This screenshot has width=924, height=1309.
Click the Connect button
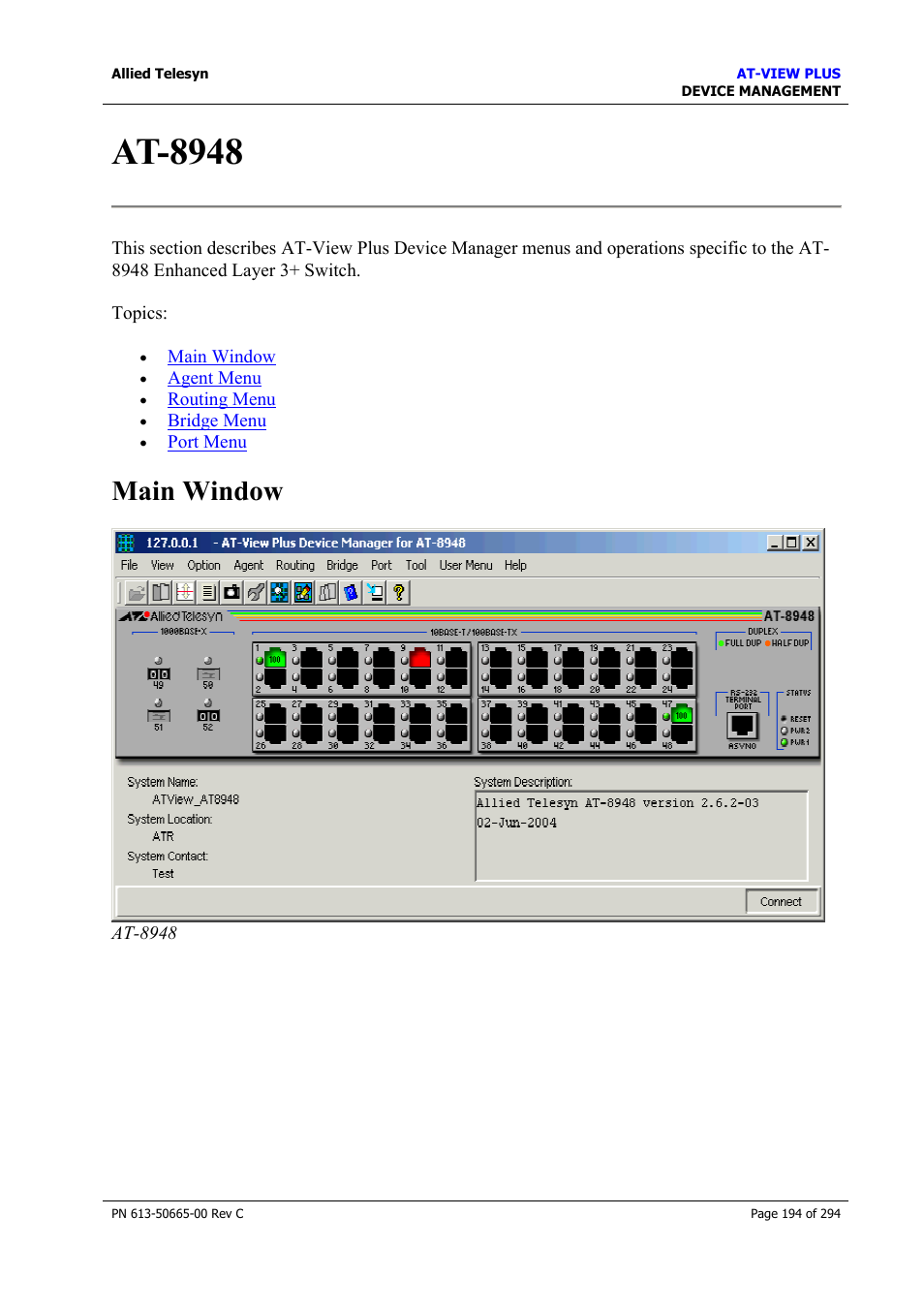coord(782,901)
